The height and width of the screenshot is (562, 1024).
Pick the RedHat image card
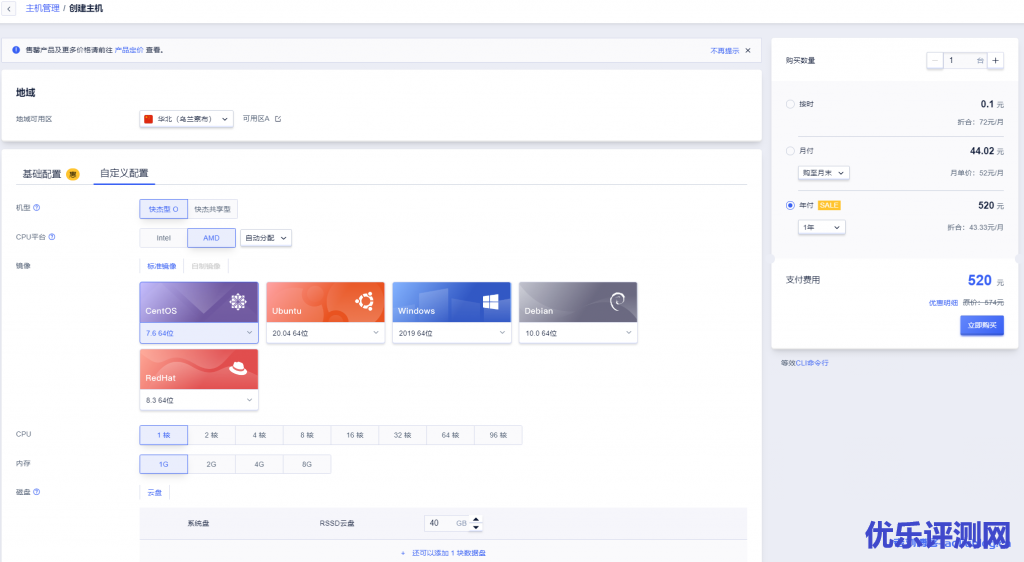[x=199, y=369]
